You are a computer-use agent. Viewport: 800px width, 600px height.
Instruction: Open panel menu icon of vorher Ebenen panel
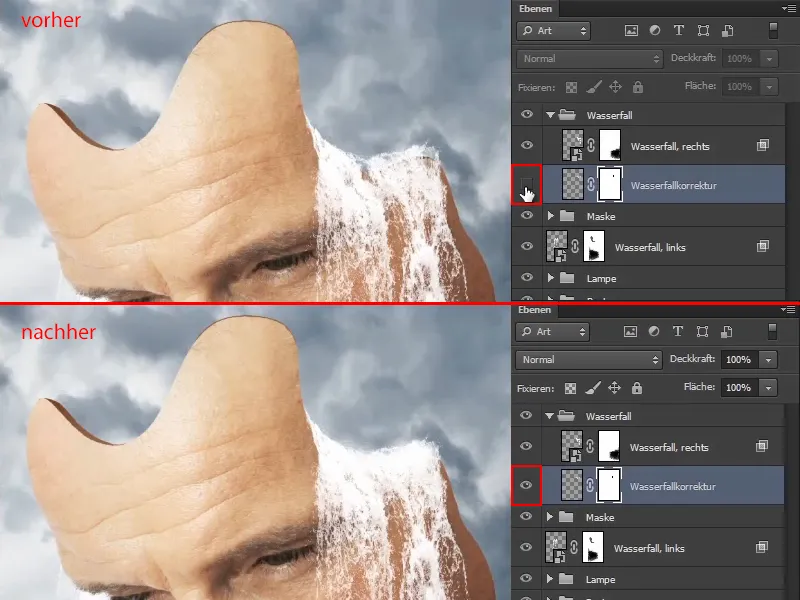[x=788, y=8]
